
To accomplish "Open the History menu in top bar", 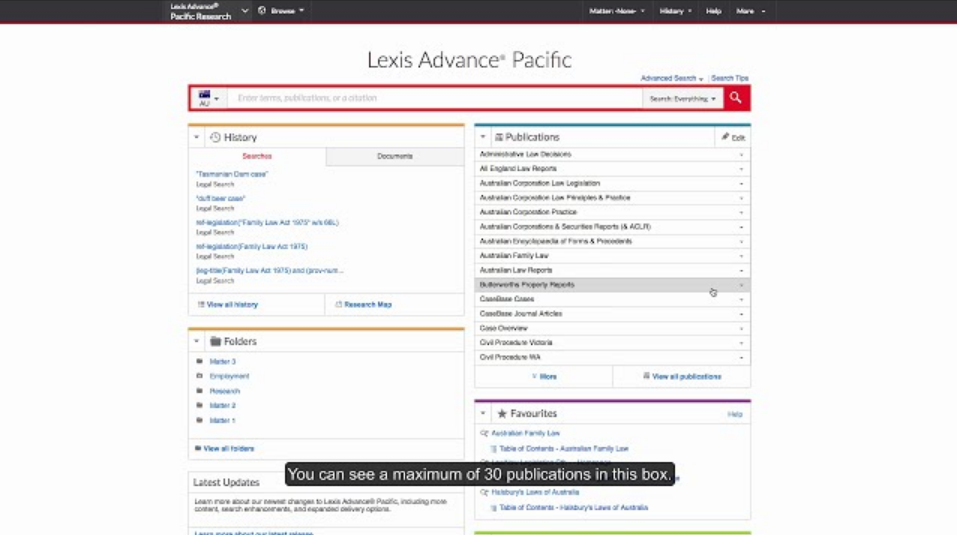I will [x=675, y=11].
